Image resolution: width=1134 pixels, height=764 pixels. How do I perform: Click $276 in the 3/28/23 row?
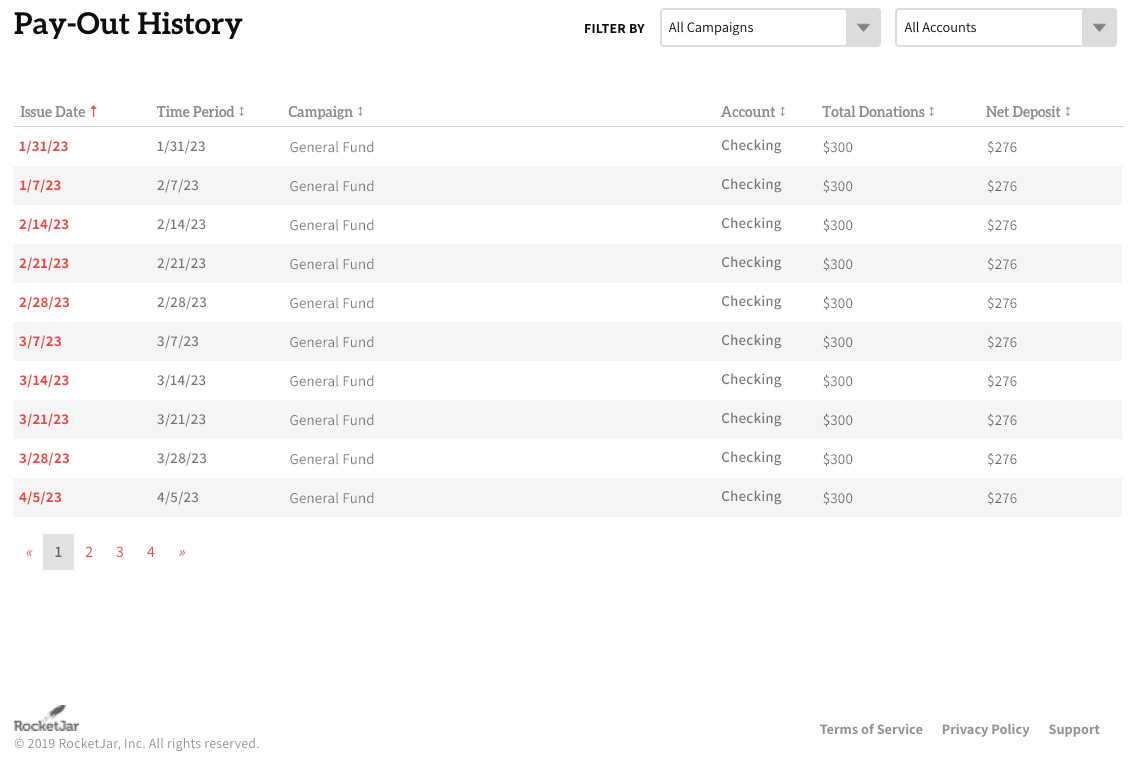[x=1002, y=459]
